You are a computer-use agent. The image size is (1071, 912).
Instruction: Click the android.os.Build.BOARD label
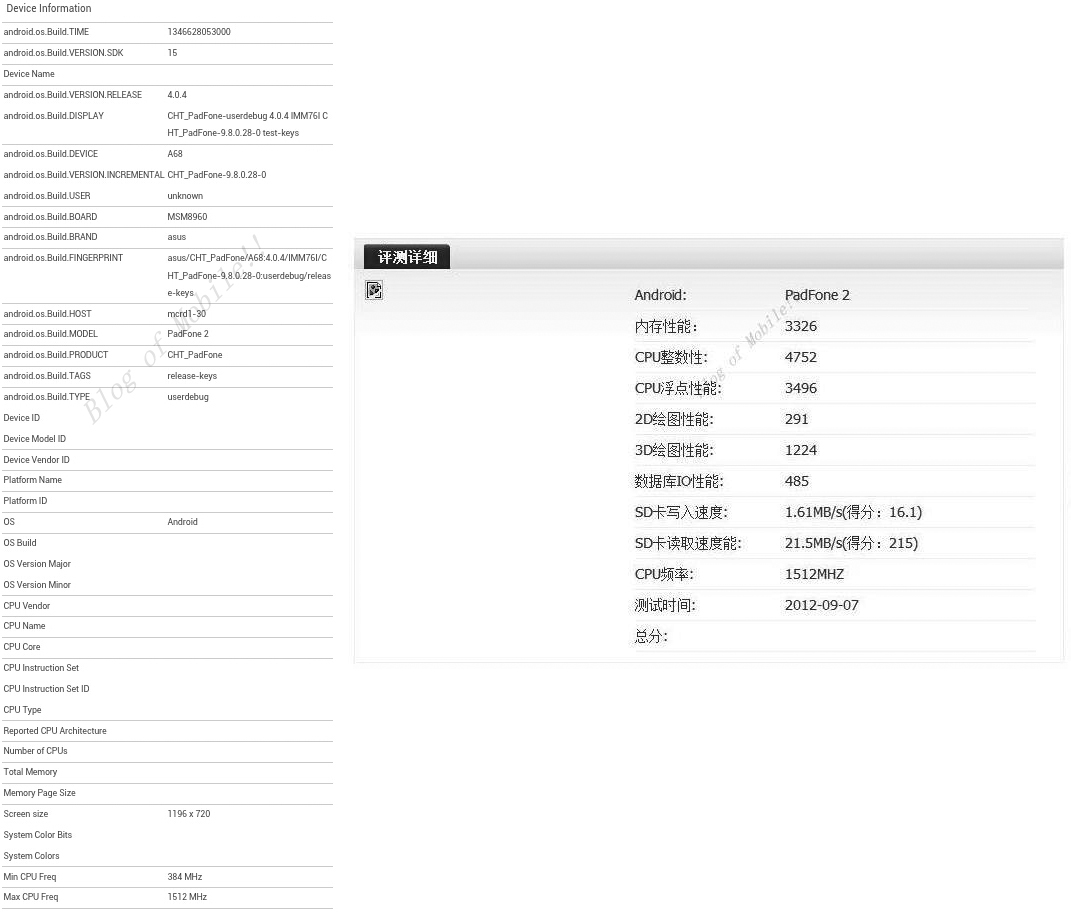tap(50, 217)
